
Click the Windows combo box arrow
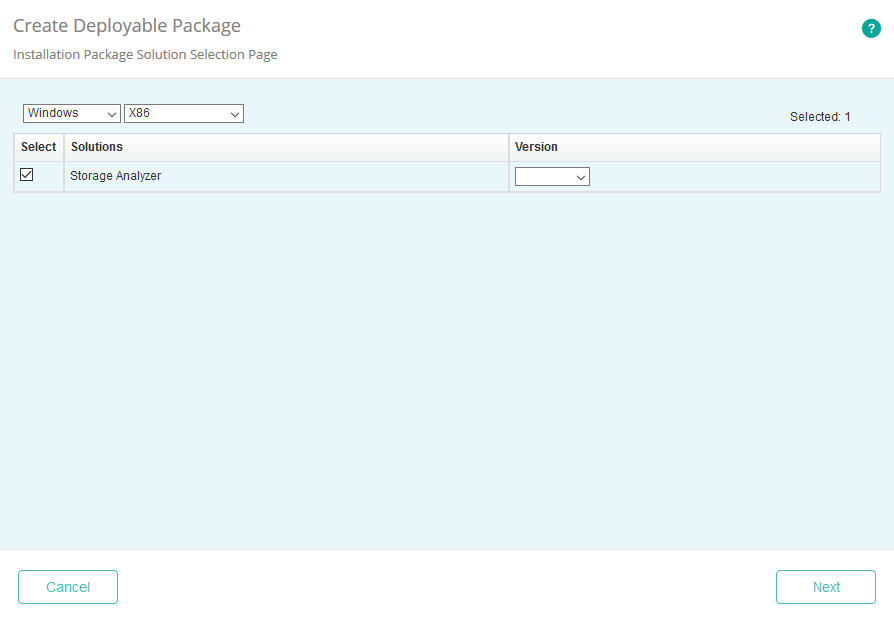110,113
